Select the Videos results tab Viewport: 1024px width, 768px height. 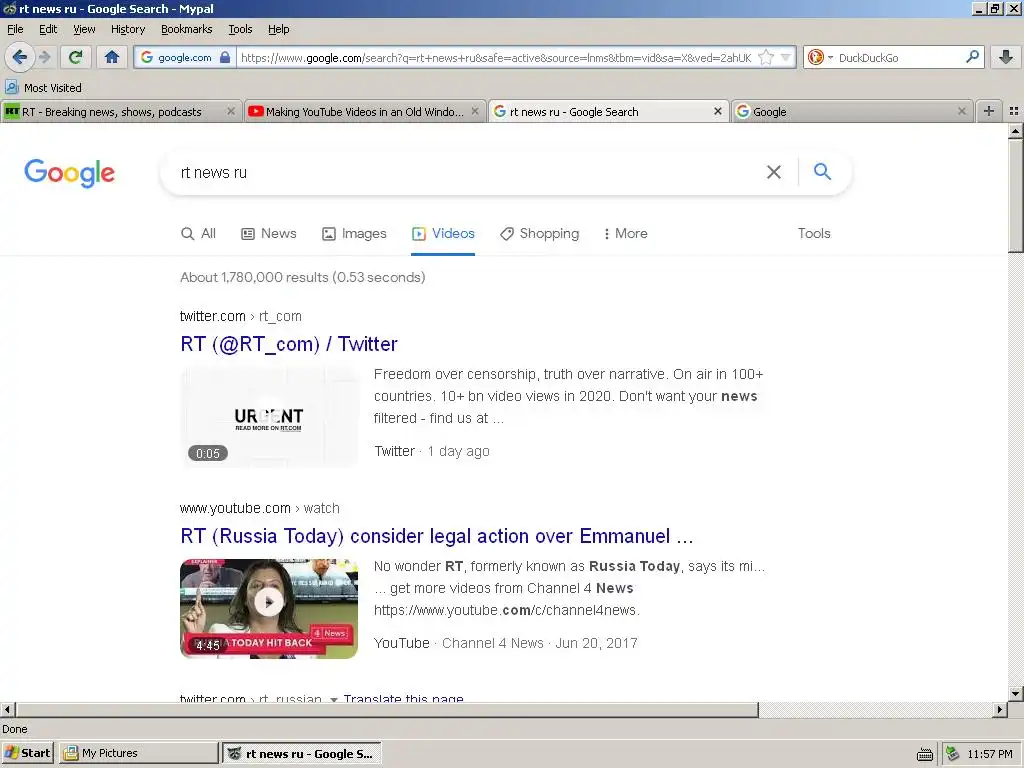pos(443,234)
